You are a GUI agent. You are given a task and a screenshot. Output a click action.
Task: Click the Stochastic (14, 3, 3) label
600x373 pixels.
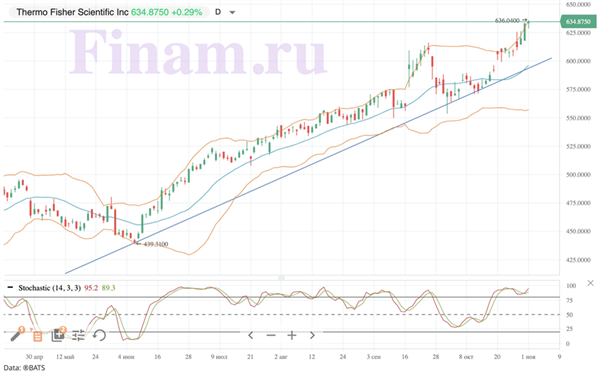pos(49,288)
